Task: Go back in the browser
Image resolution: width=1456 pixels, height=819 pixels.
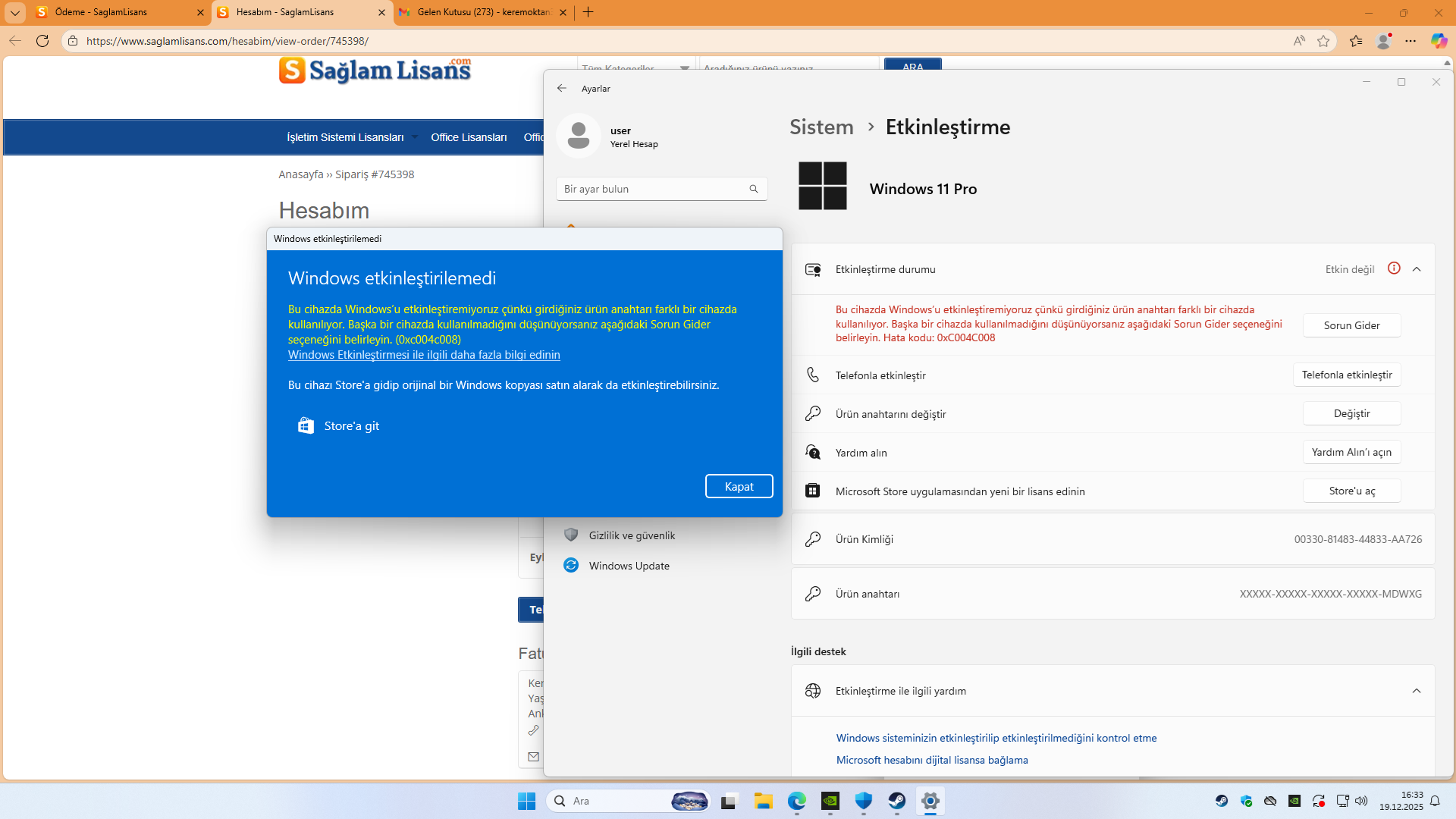Action: pyautogui.click(x=15, y=41)
